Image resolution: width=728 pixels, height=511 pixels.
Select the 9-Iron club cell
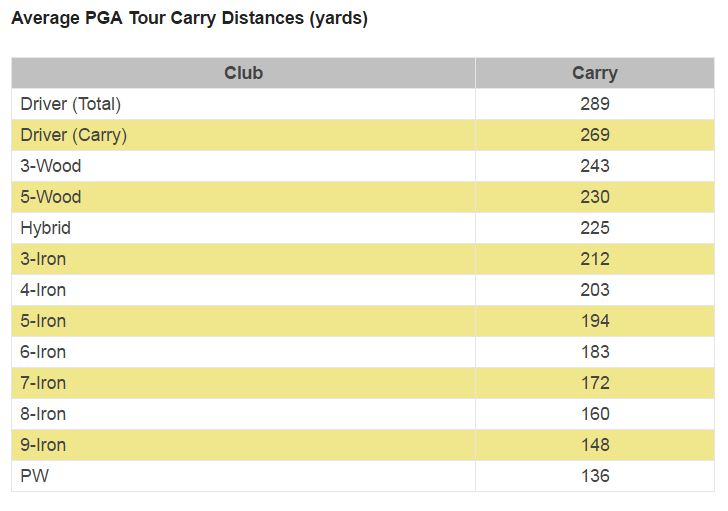pos(43,445)
